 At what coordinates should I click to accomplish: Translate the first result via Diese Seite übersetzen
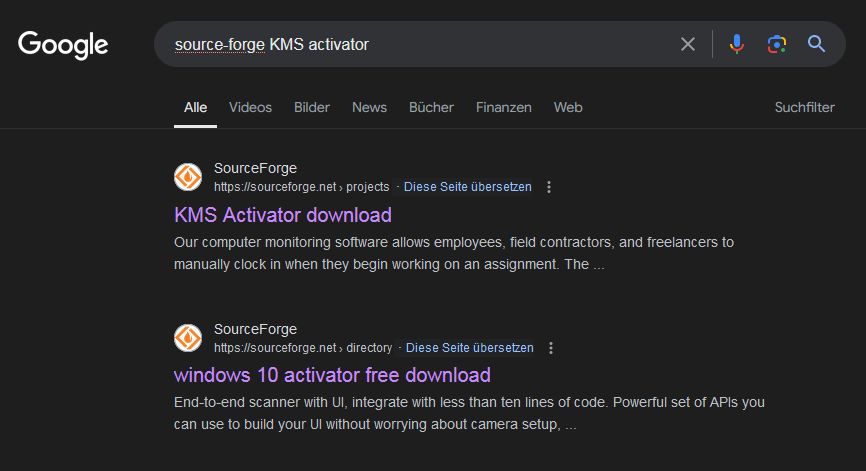(467, 187)
